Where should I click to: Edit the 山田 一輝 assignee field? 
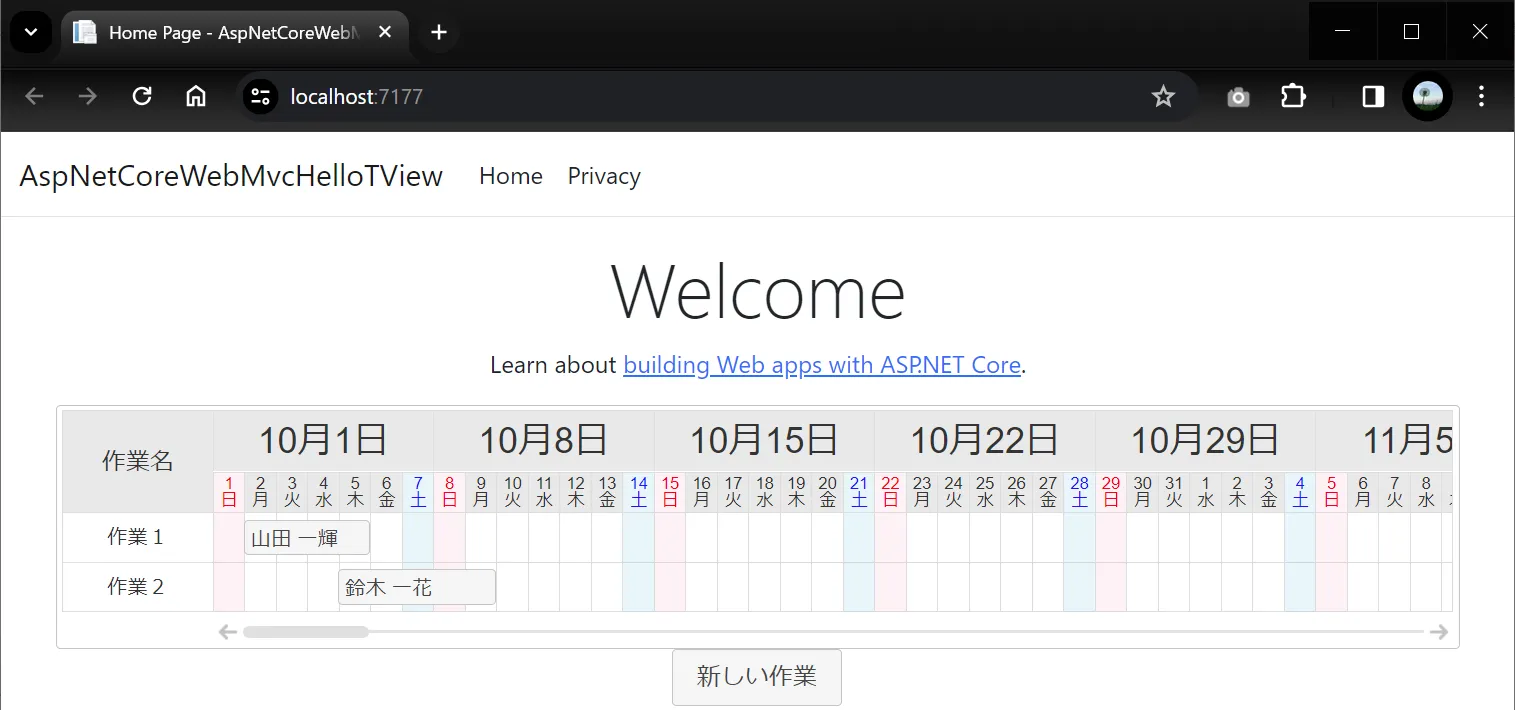[306, 536]
